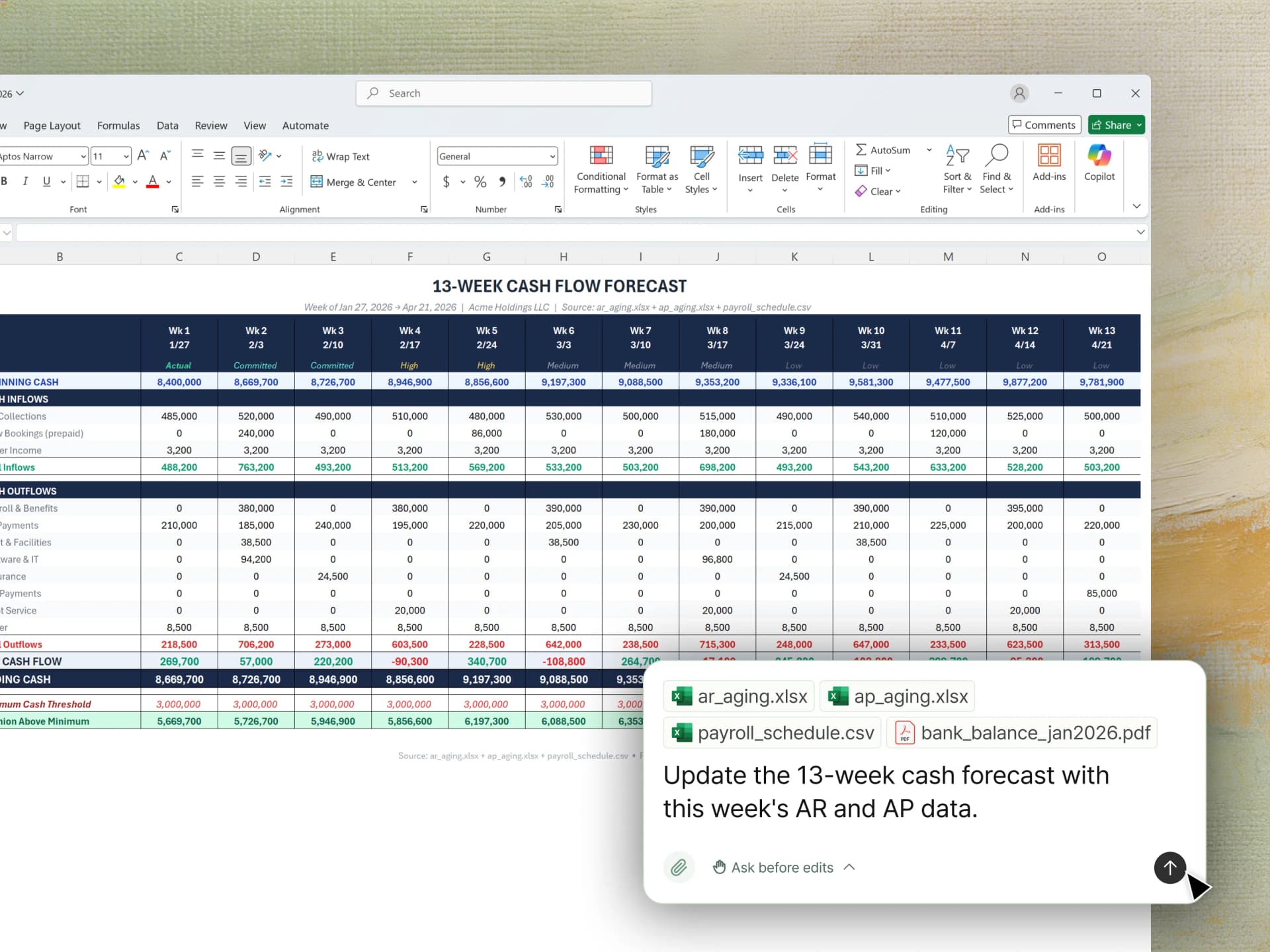This screenshot has width=1270, height=952.
Task: Open the General number format dropdown
Action: 553,156
